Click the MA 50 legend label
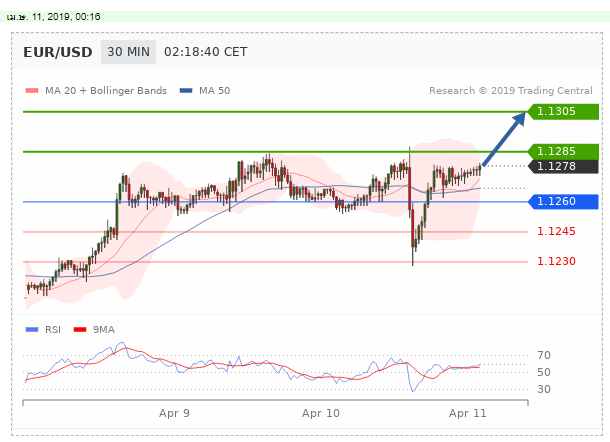This screenshot has width=610, height=442. click(x=214, y=91)
